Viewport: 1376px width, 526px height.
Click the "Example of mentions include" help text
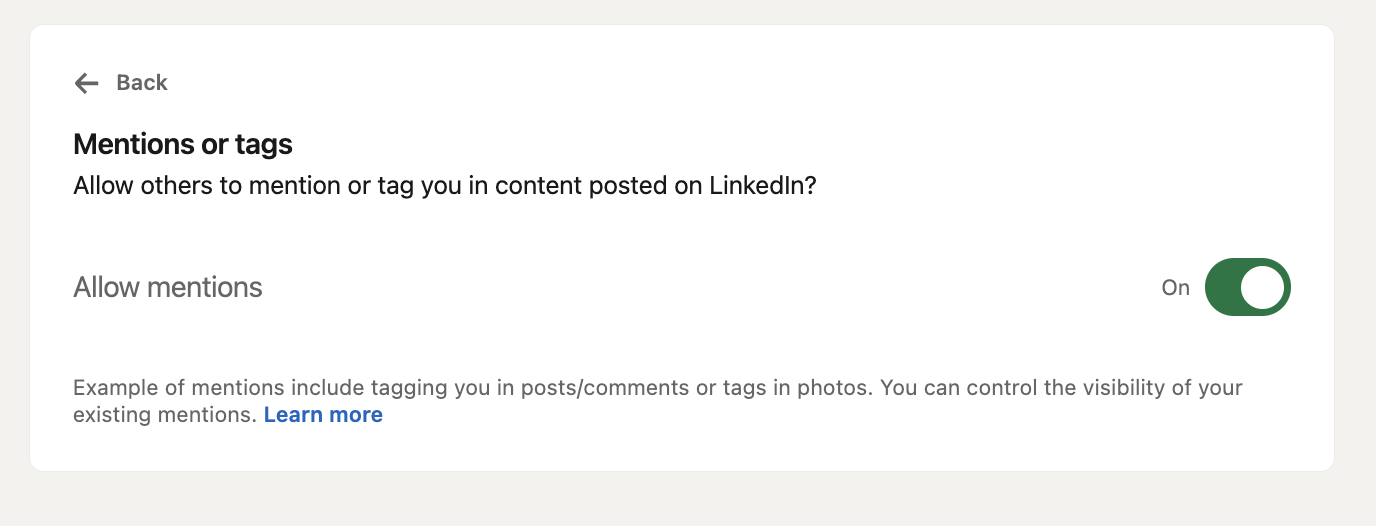click(x=200, y=388)
